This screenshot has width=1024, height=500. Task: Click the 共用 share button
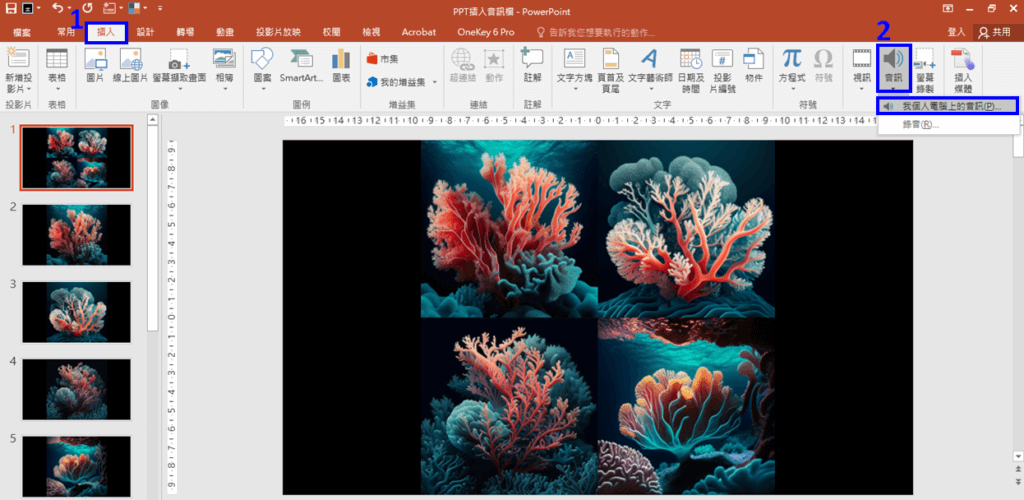pyautogui.click(x=994, y=32)
